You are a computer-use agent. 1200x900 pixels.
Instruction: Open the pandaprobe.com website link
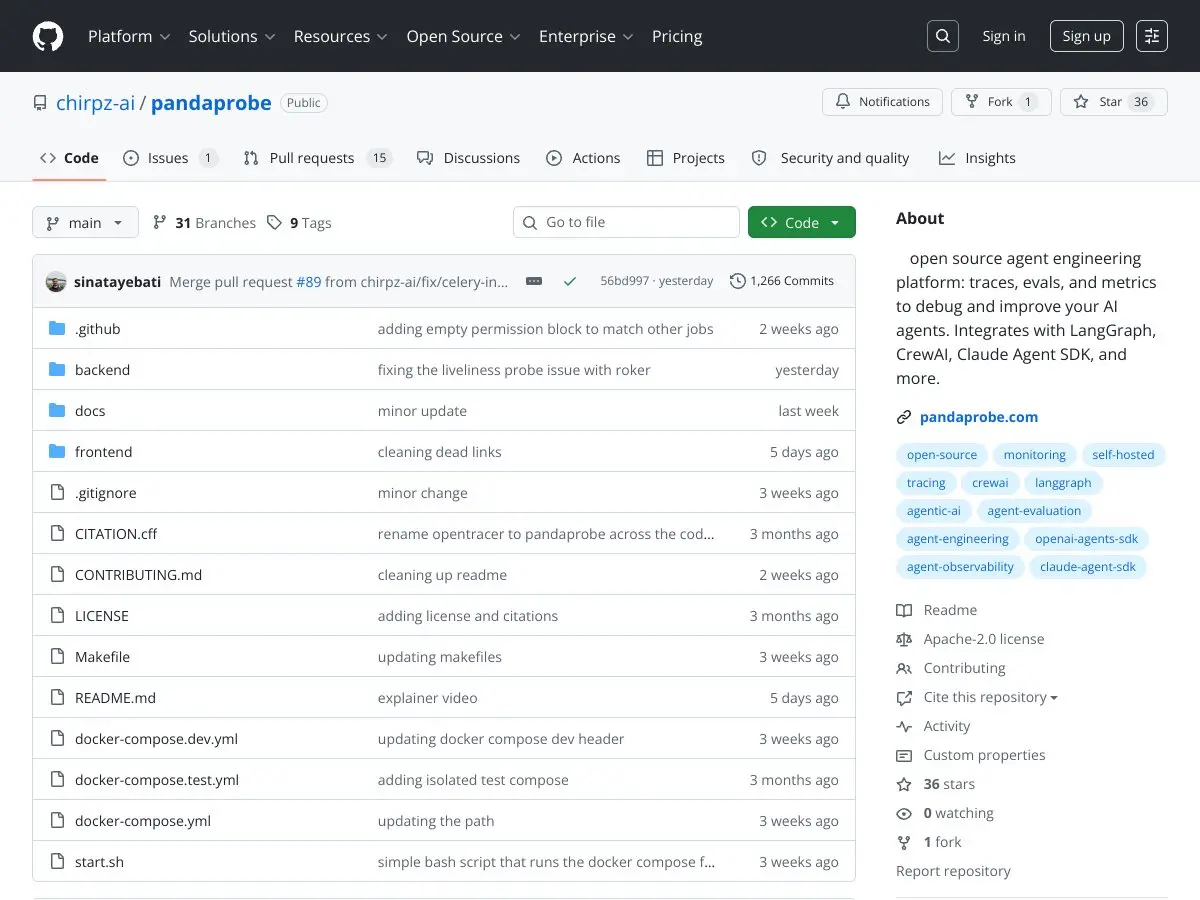pyautogui.click(x=979, y=417)
